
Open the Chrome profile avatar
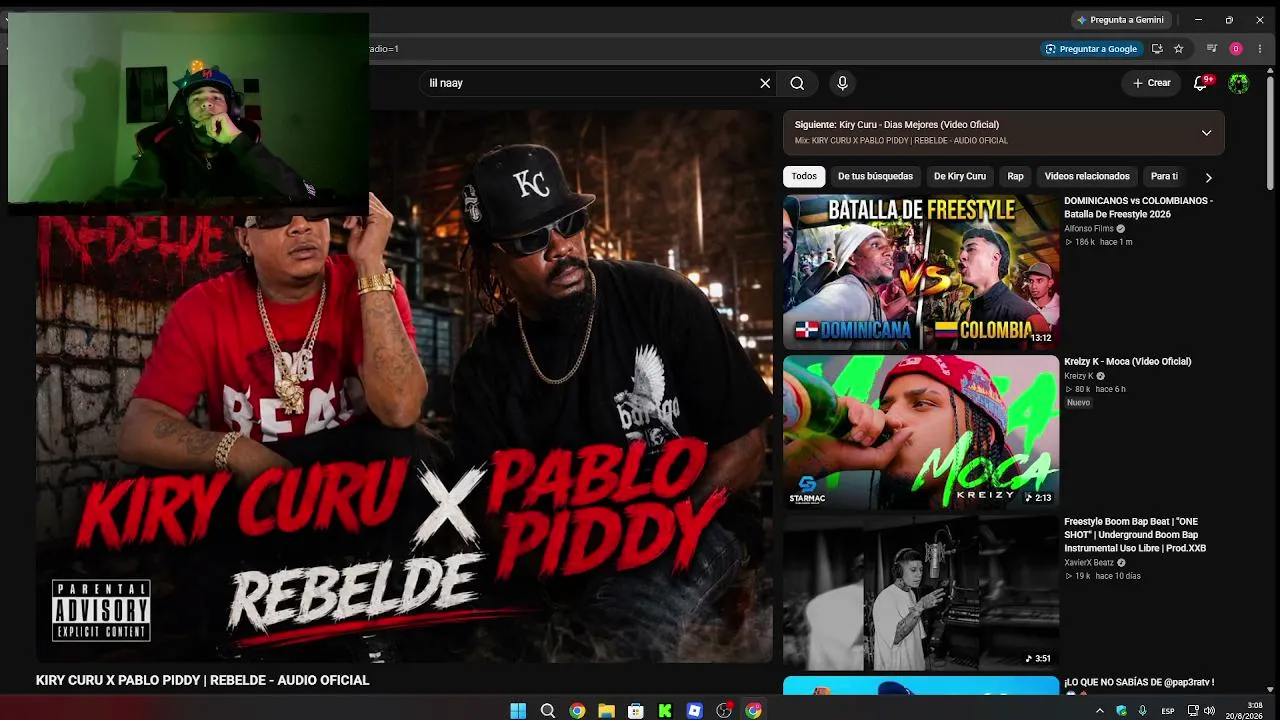pyautogui.click(x=1236, y=49)
